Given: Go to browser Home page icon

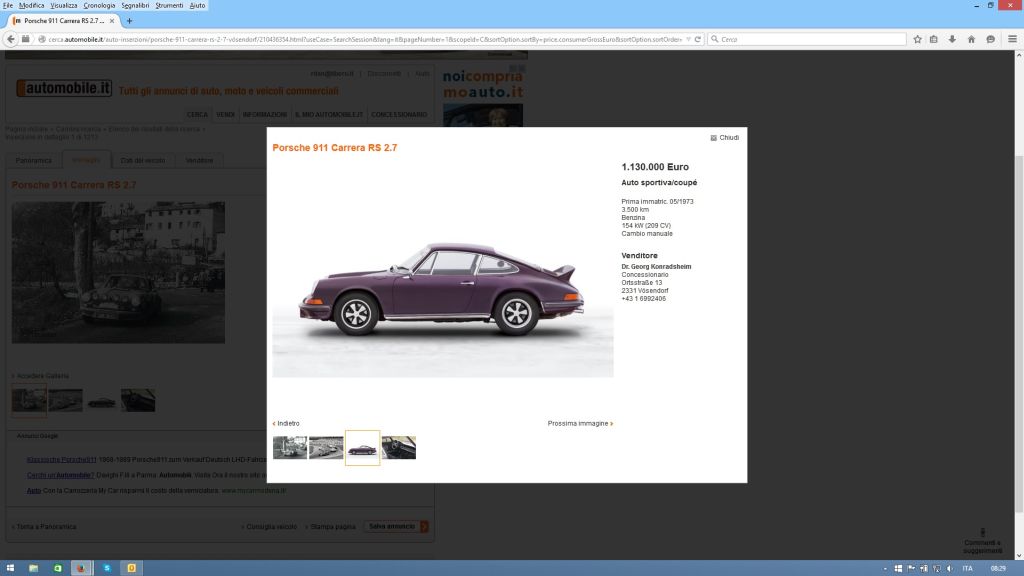Looking at the screenshot, I should [x=971, y=39].
